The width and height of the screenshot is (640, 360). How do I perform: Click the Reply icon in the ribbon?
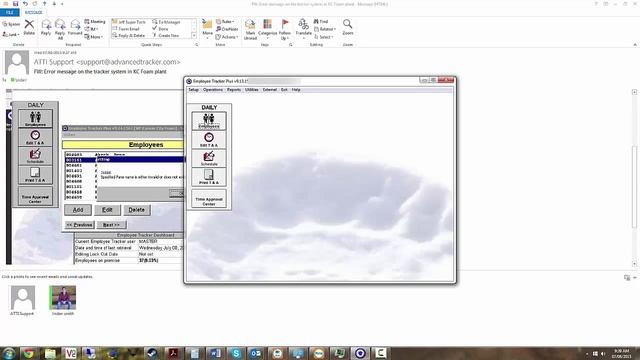pos(46,27)
